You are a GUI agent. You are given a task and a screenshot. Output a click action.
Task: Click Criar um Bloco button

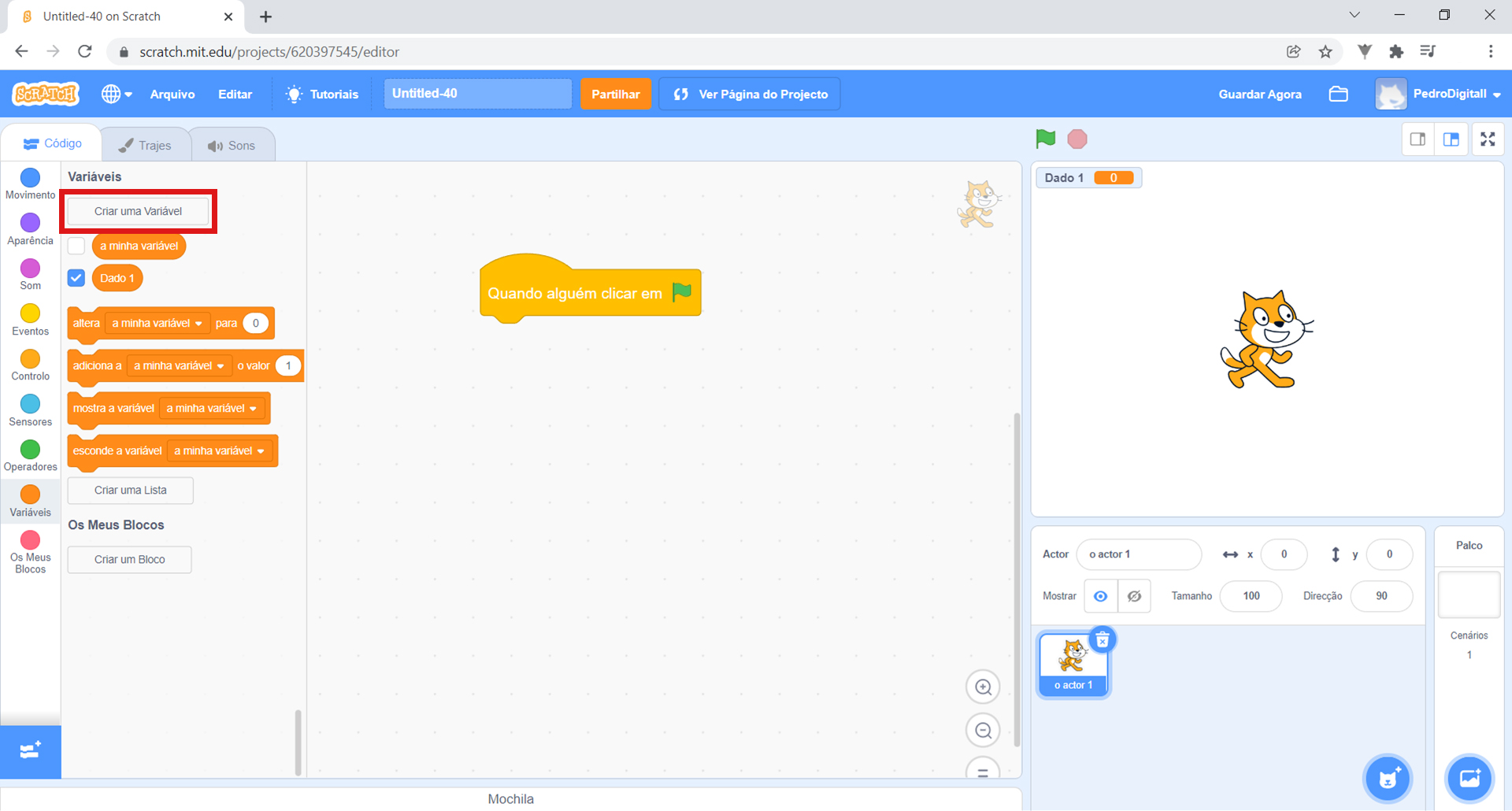(129, 559)
